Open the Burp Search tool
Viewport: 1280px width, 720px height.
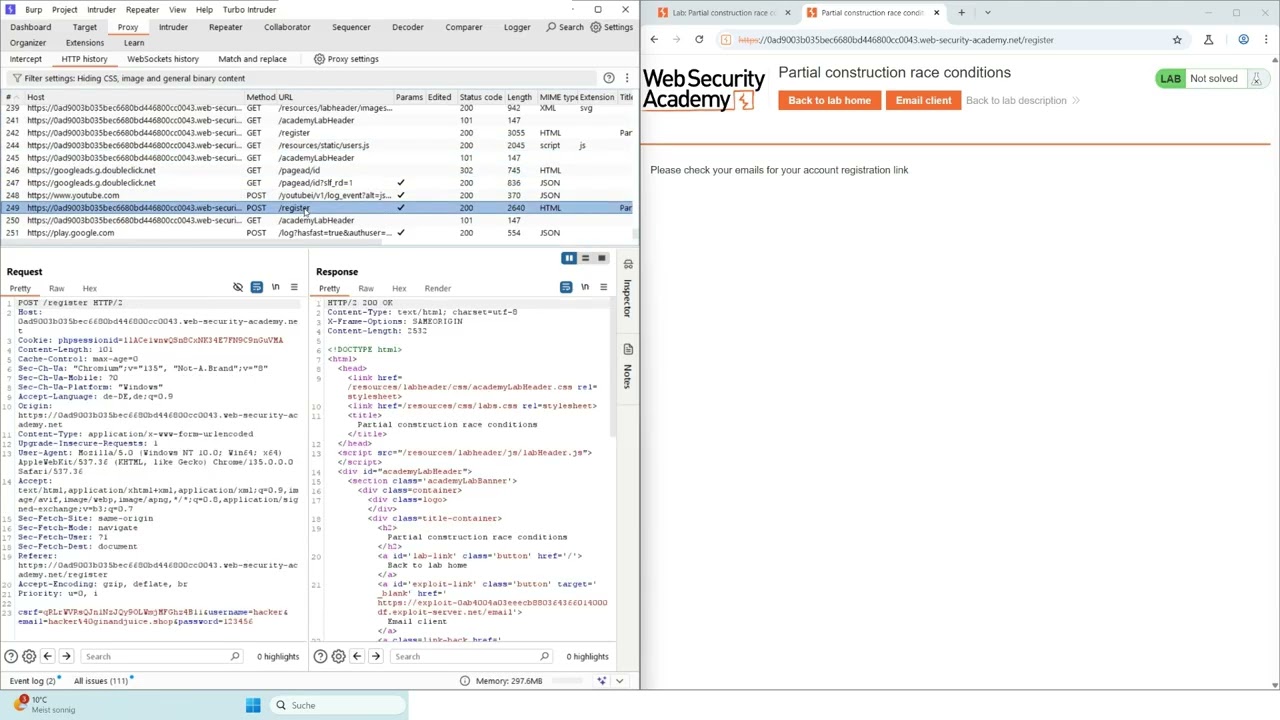(565, 27)
